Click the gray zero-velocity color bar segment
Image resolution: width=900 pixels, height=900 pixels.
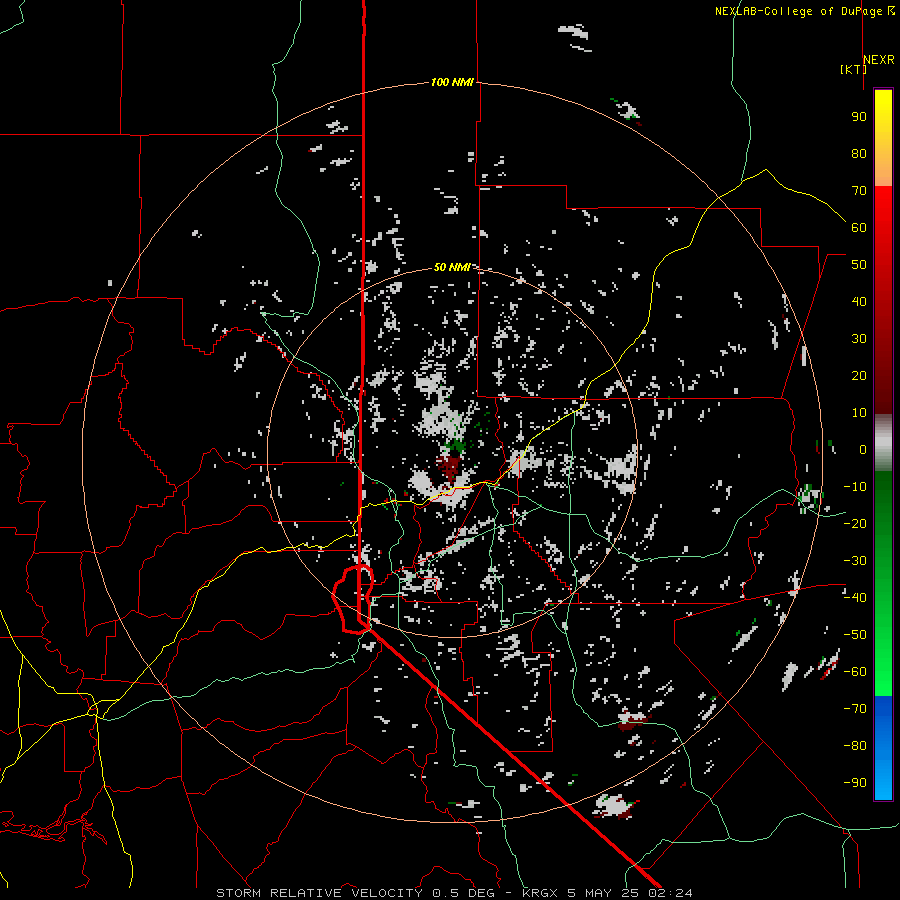(x=883, y=443)
